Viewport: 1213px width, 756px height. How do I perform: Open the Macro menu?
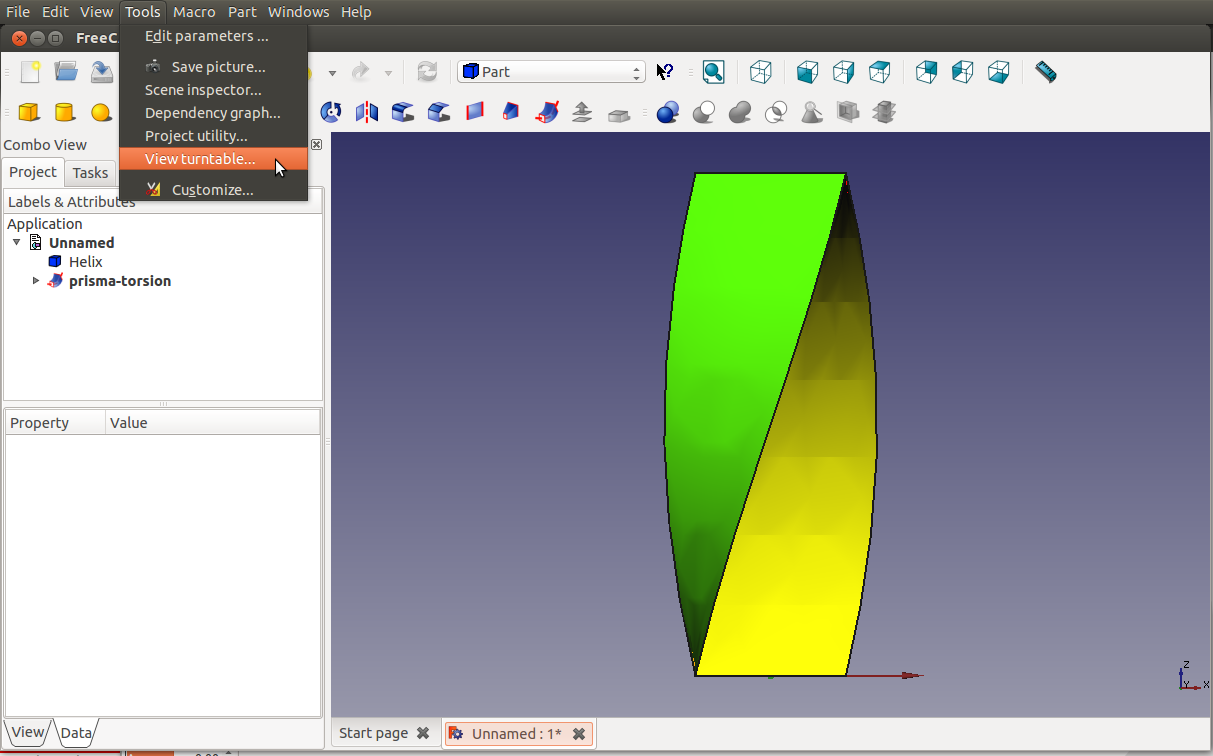point(194,12)
